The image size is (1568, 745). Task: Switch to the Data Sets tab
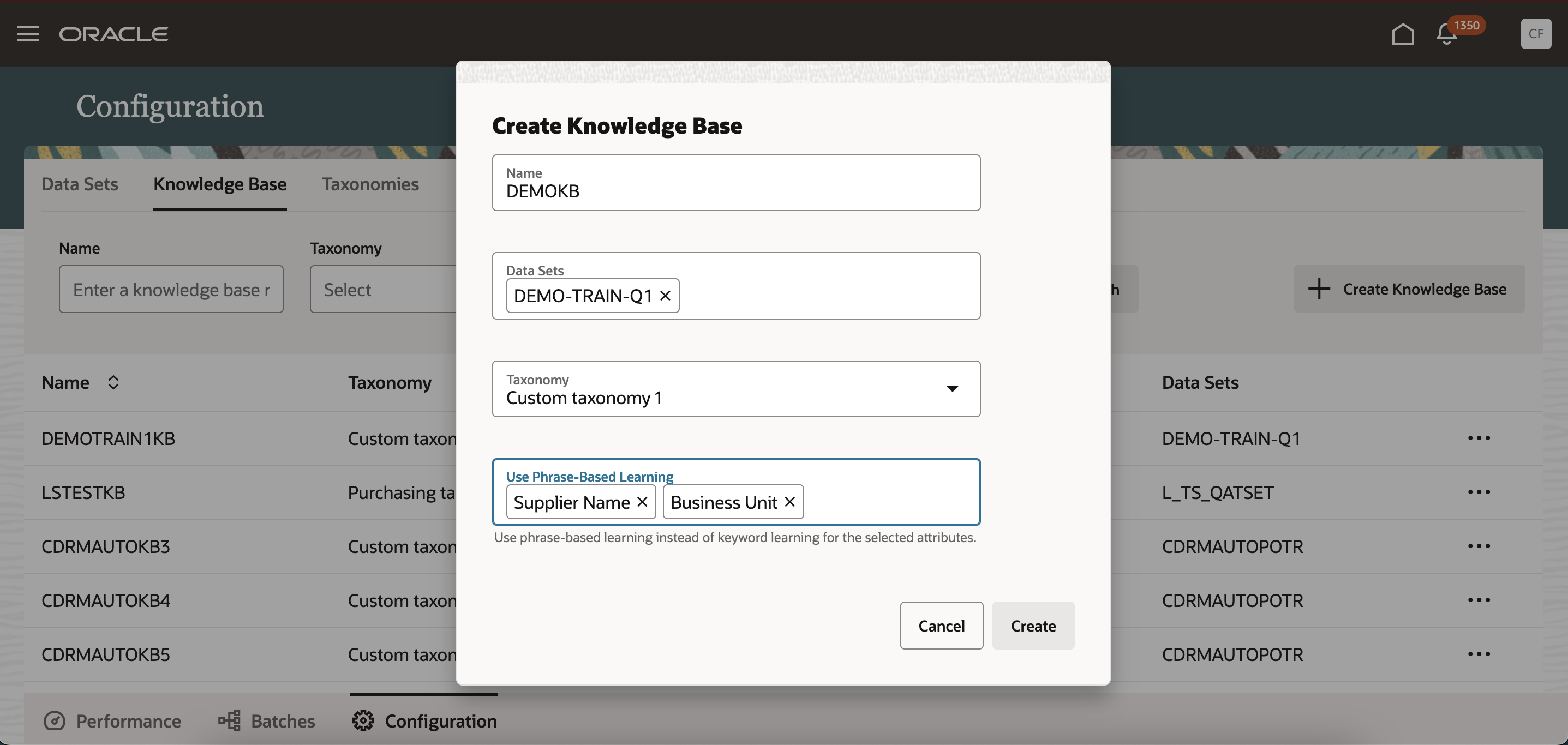tap(80, 184)
